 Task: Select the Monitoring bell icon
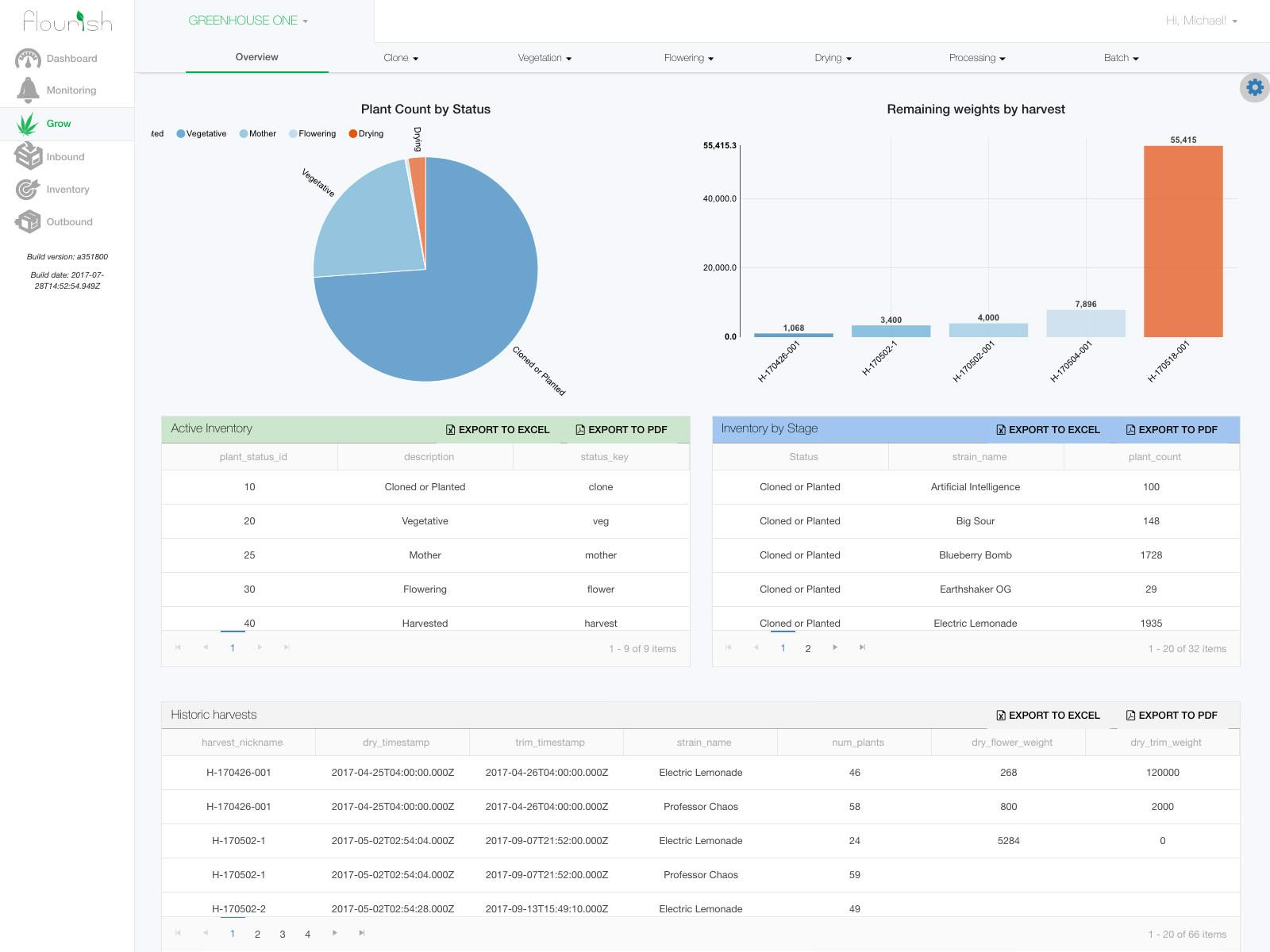pos(28,90)
